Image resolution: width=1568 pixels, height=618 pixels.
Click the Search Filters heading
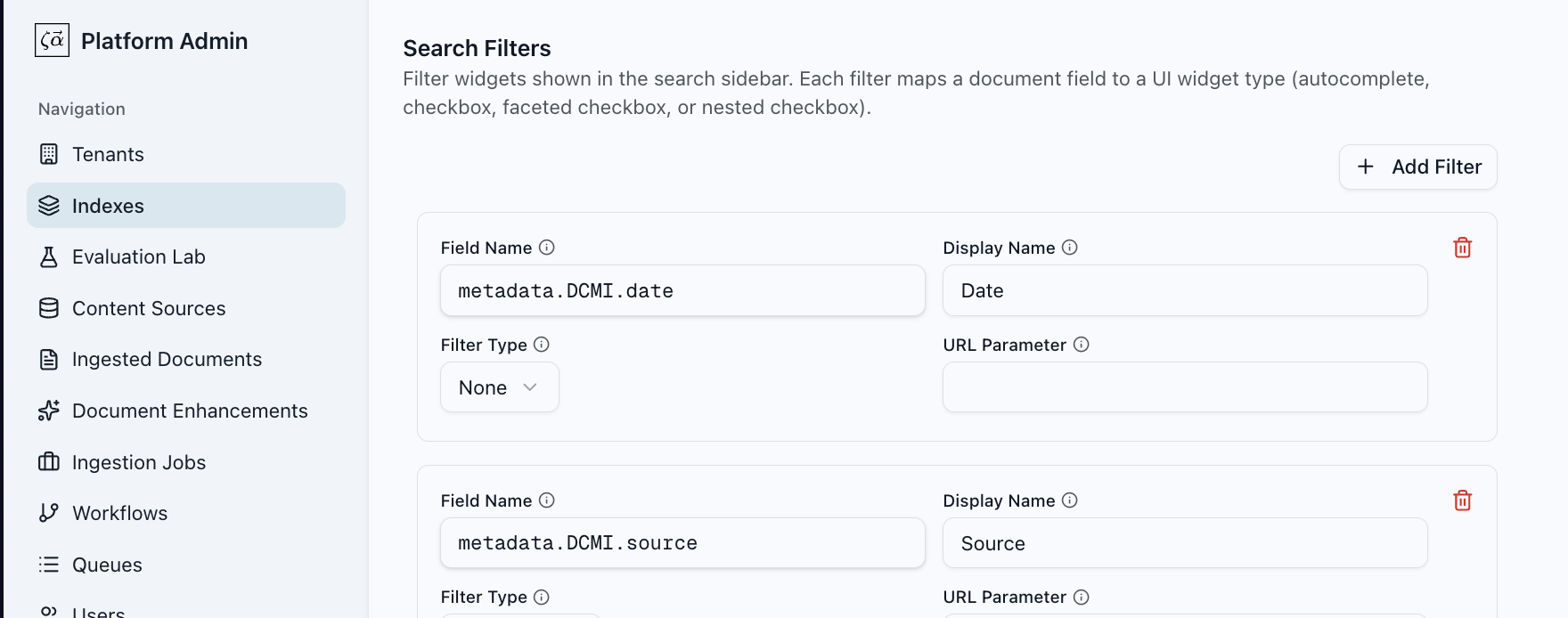pyautogui.click(x=477, y=48)
